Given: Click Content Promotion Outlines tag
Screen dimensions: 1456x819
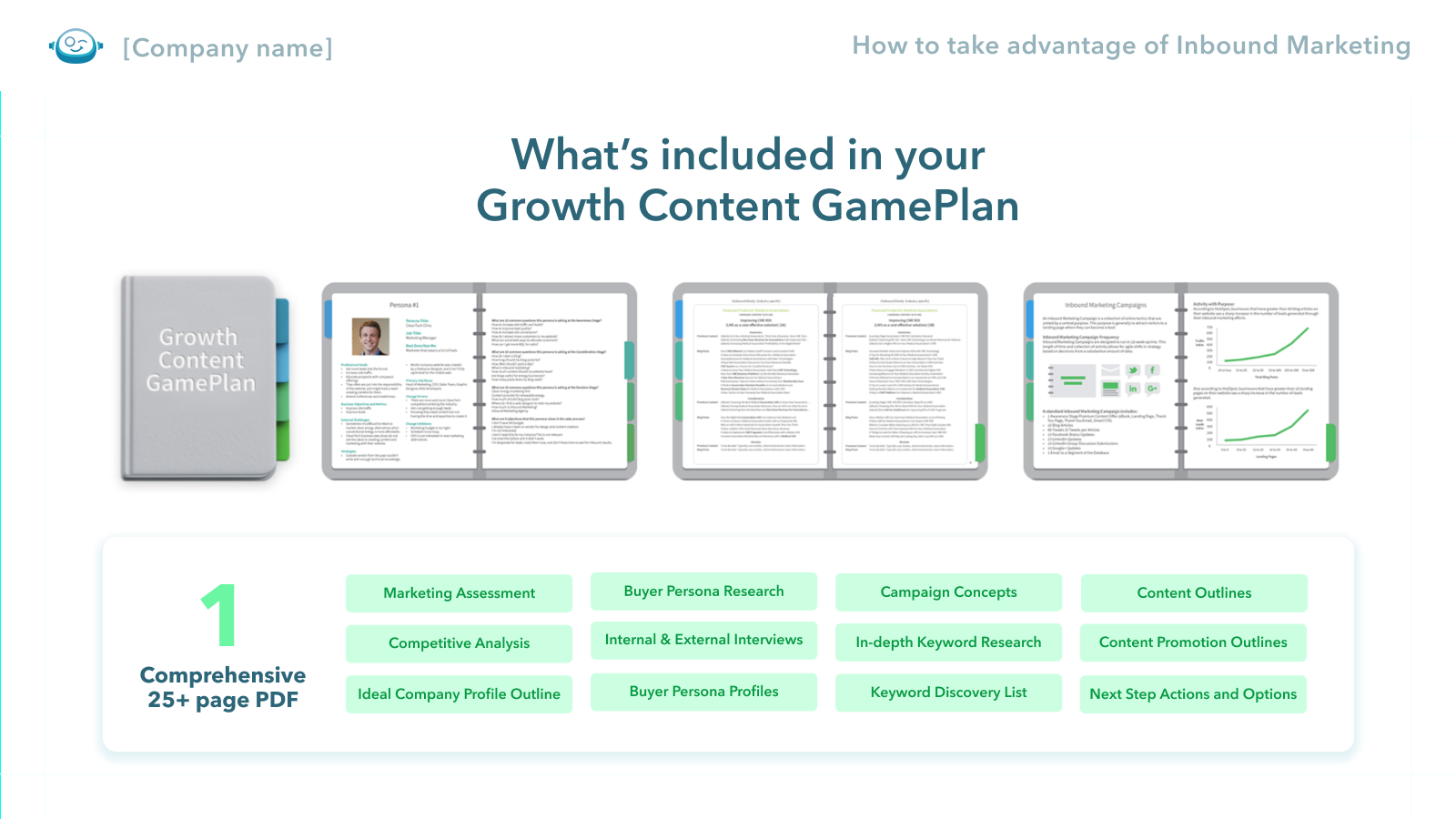Looking at the screenshot, I should (x=1193, y=642).
